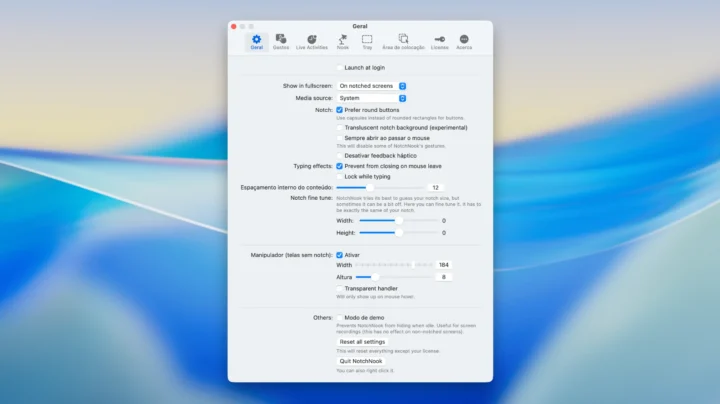Enable the Launch at login checkbox

[x=340, y=68]
